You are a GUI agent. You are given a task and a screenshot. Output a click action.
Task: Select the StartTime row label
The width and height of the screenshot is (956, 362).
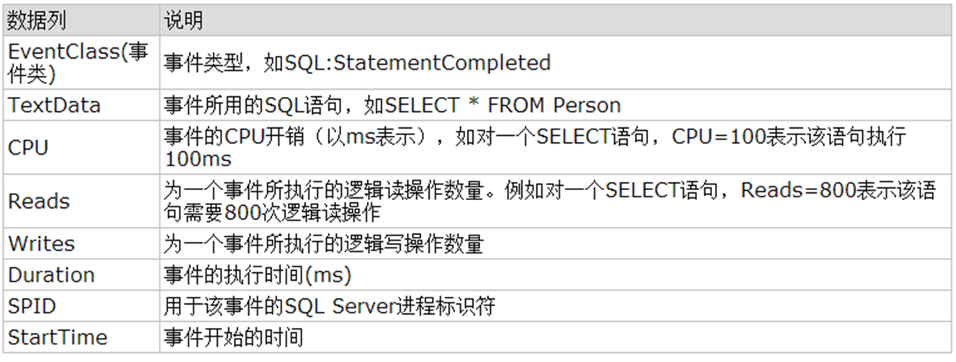pos(81,337)
